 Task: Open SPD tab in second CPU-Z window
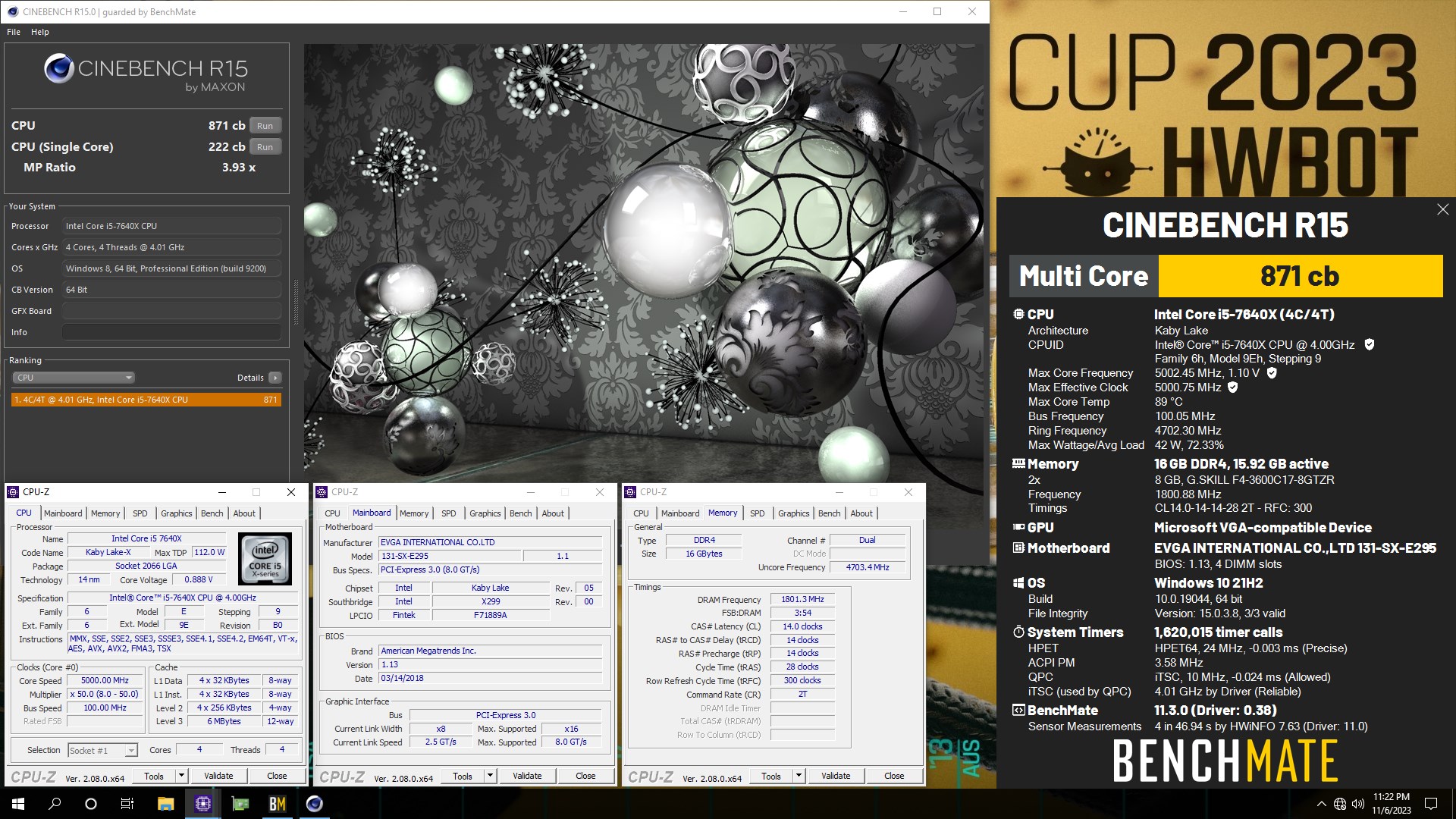point(448,513)
